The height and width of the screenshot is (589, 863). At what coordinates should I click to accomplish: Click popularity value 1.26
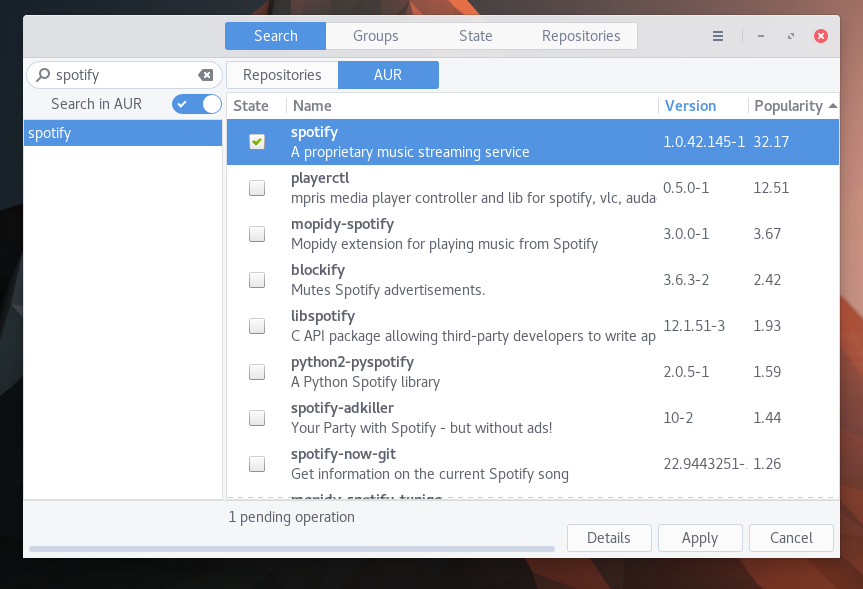click(x=767, y=464)
